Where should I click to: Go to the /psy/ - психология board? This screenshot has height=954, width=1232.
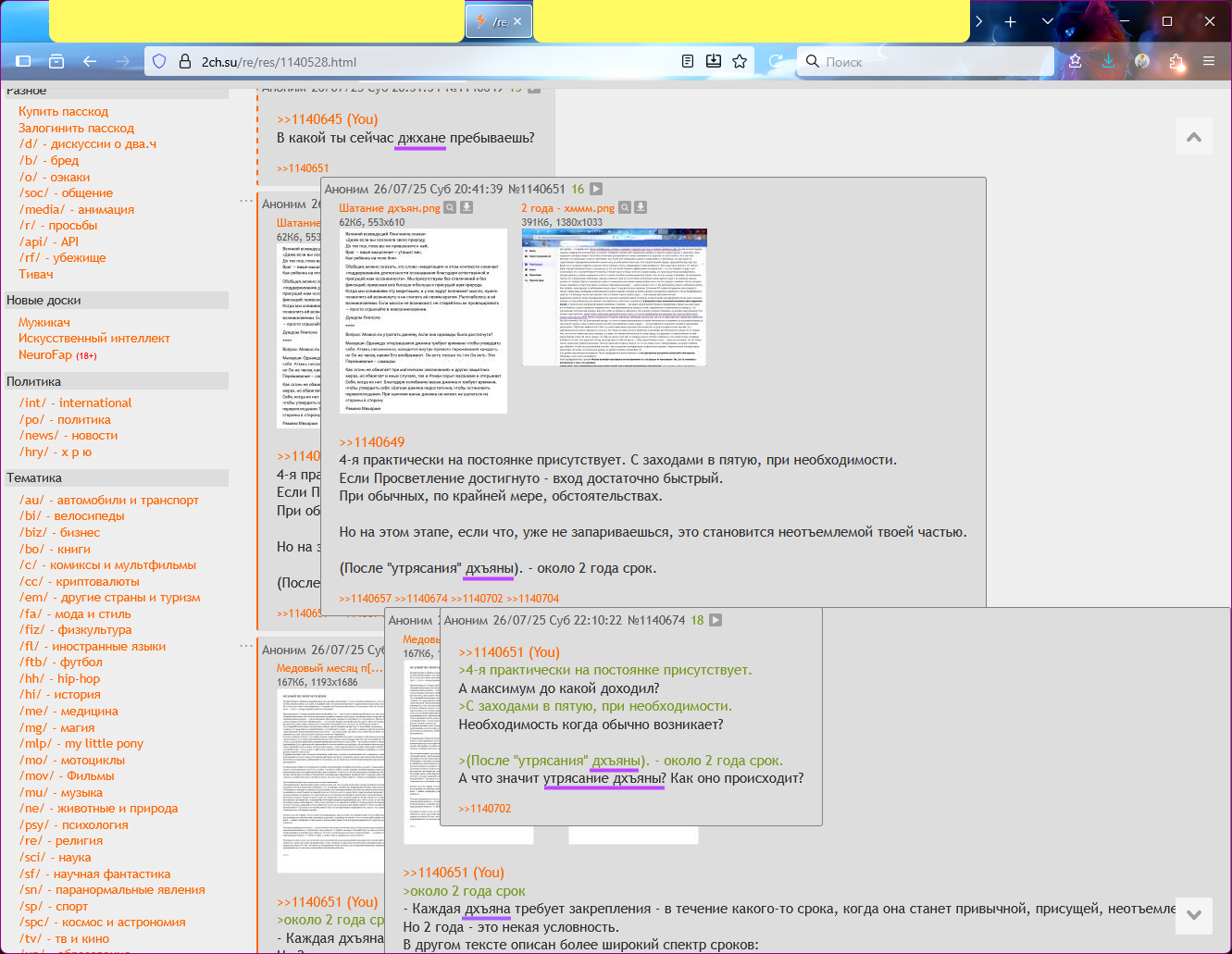(74, 825)
